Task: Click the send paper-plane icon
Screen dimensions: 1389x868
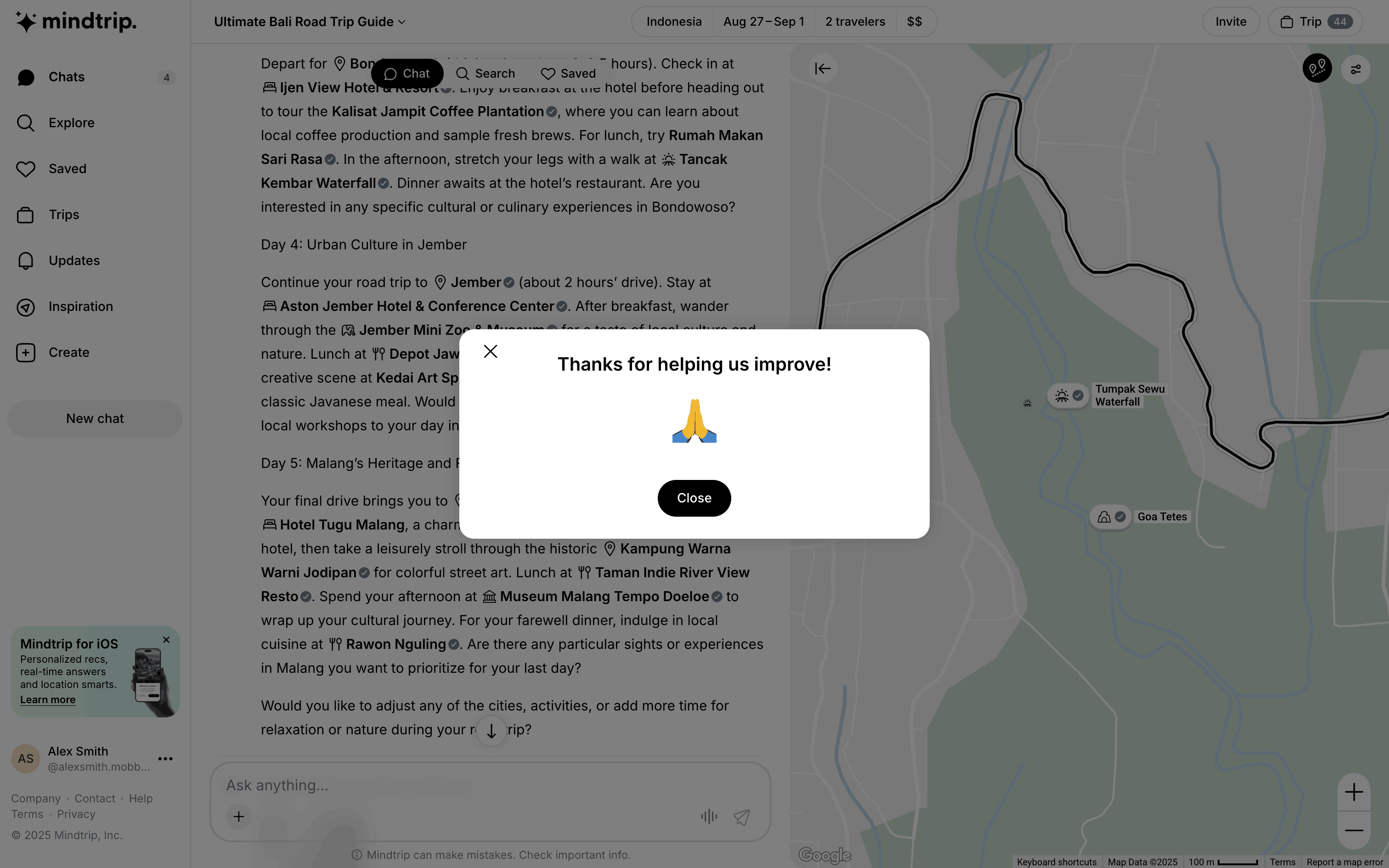Action: pyautogui.click(x=741, y=817)
